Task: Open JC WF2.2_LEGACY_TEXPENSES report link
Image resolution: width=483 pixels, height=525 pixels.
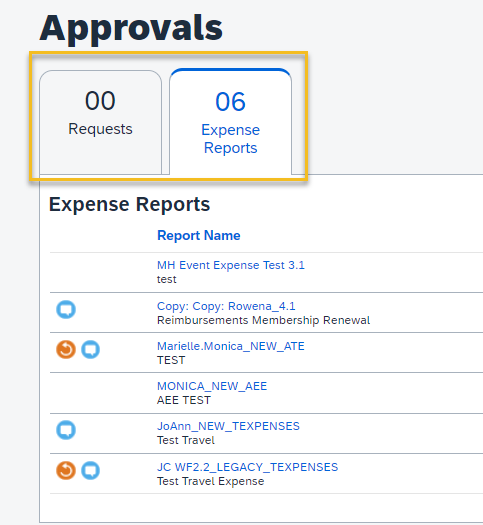Action: (x=247, y=467)
